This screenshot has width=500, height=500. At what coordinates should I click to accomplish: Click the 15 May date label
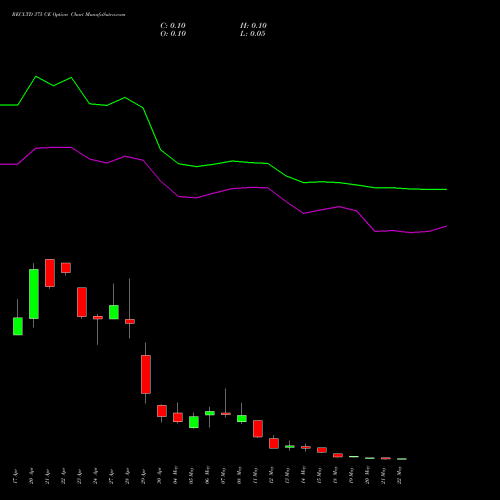pos(320,475)
